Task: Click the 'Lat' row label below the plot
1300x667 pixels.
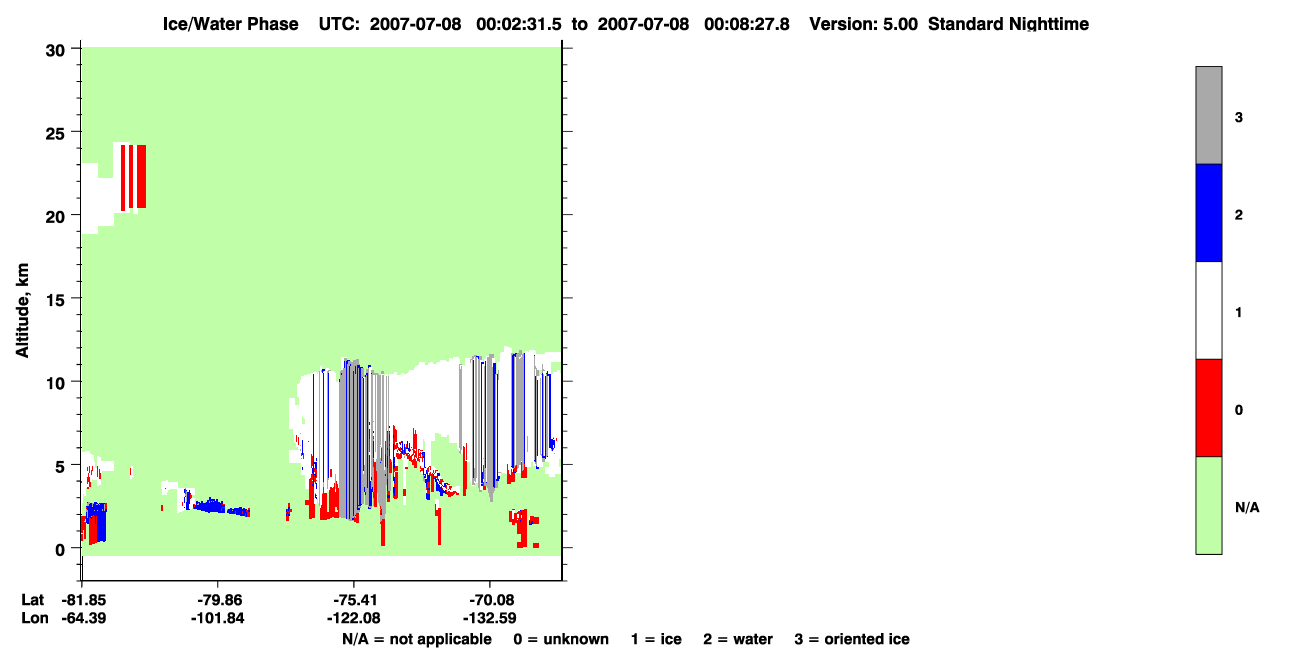Action: [33, 600]
